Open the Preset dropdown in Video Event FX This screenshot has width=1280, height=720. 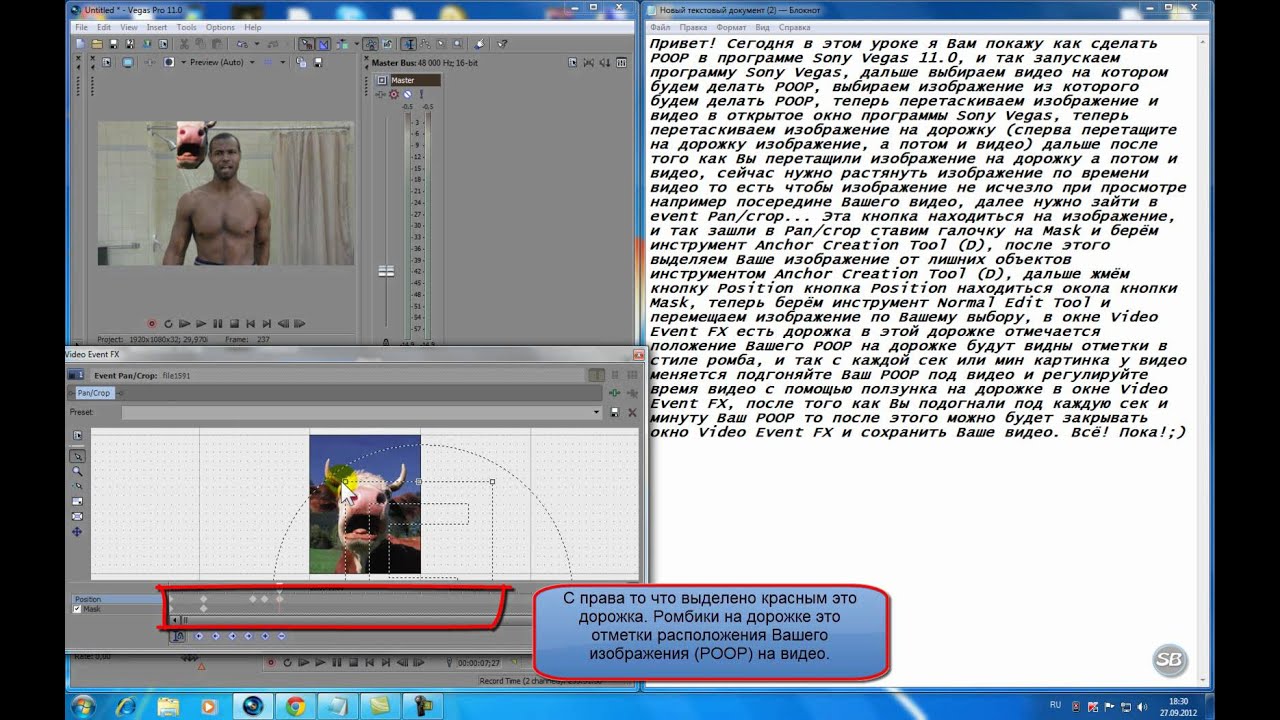(597, 412)
